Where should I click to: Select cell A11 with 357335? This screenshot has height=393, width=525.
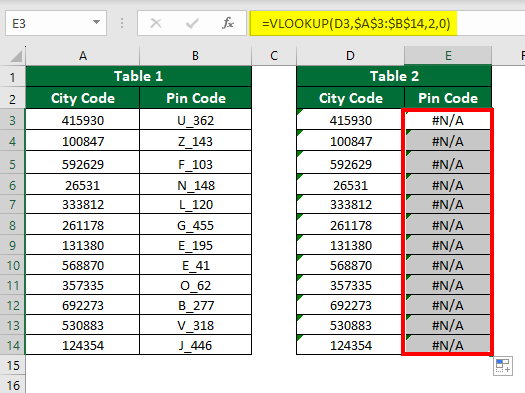(x=83, y=285)
